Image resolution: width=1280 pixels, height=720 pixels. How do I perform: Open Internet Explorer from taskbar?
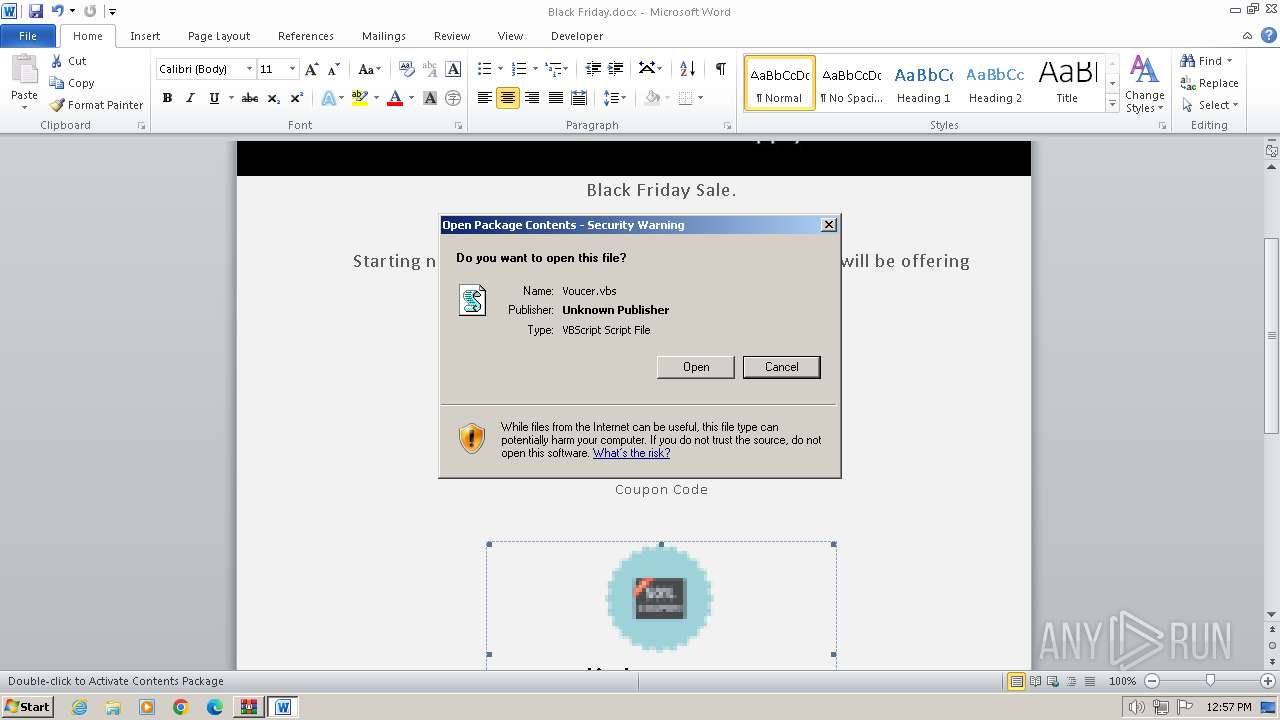pos(79,707)
